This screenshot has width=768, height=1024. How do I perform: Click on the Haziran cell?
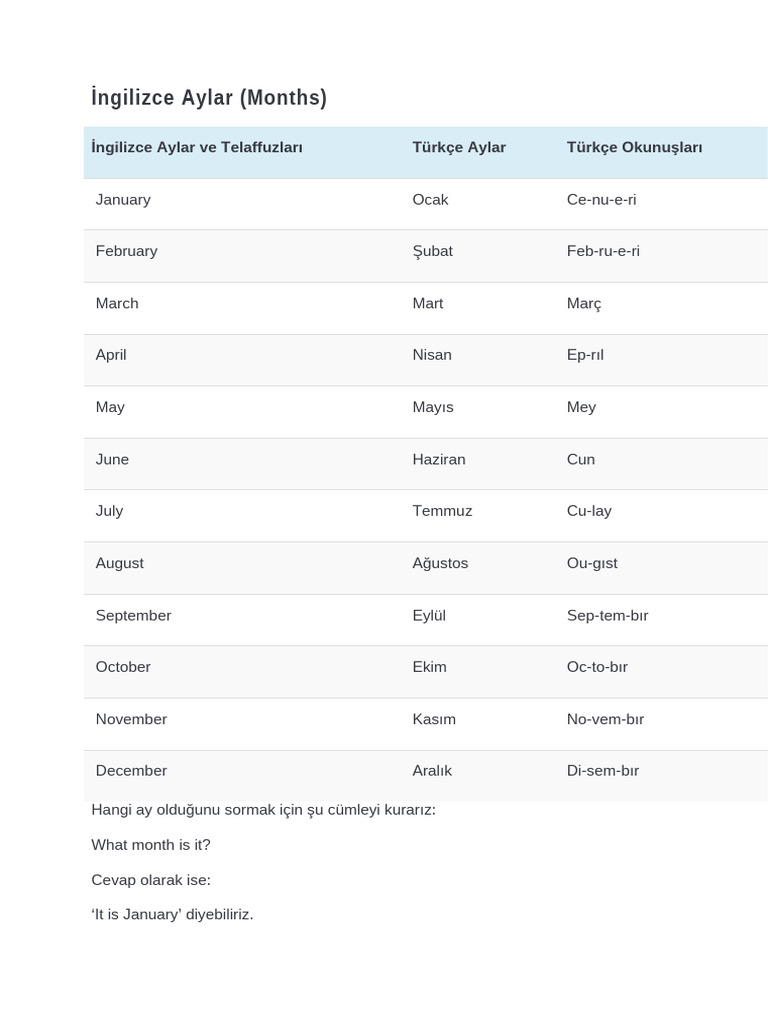[x=439, y=459]
